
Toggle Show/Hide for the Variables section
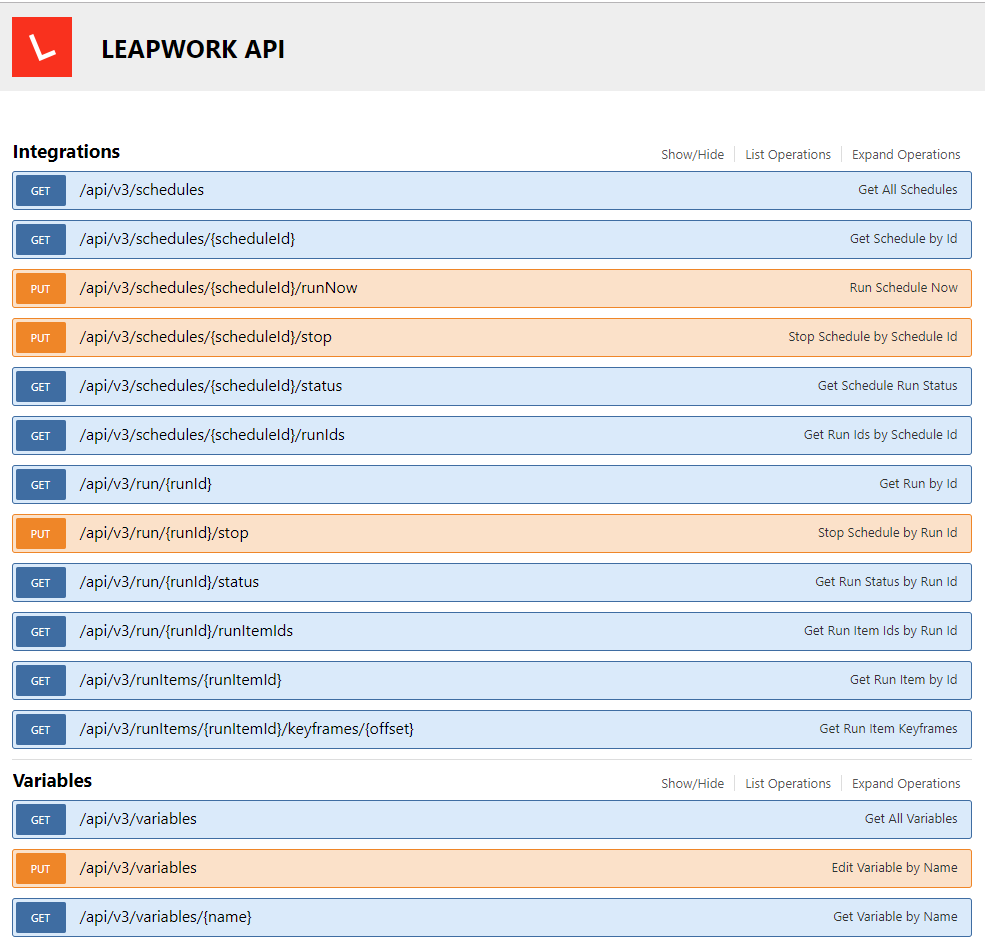[692, 783]
